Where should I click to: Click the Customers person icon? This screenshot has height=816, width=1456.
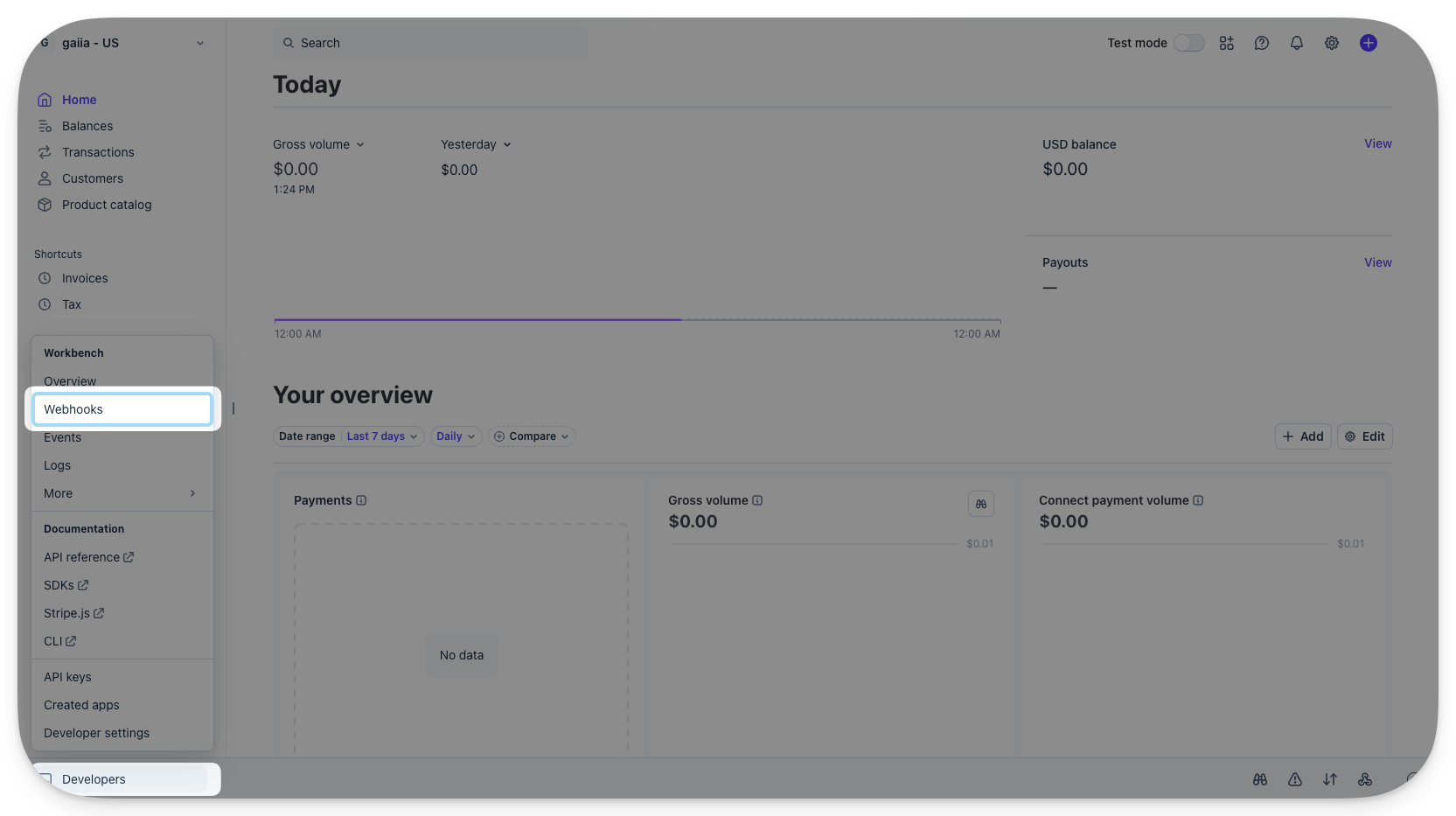45,178
